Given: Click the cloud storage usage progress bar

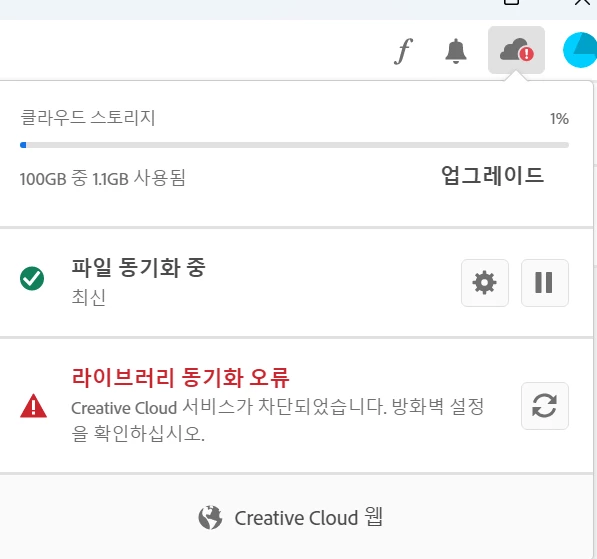Looking at the screenshot, I should 294,145.
